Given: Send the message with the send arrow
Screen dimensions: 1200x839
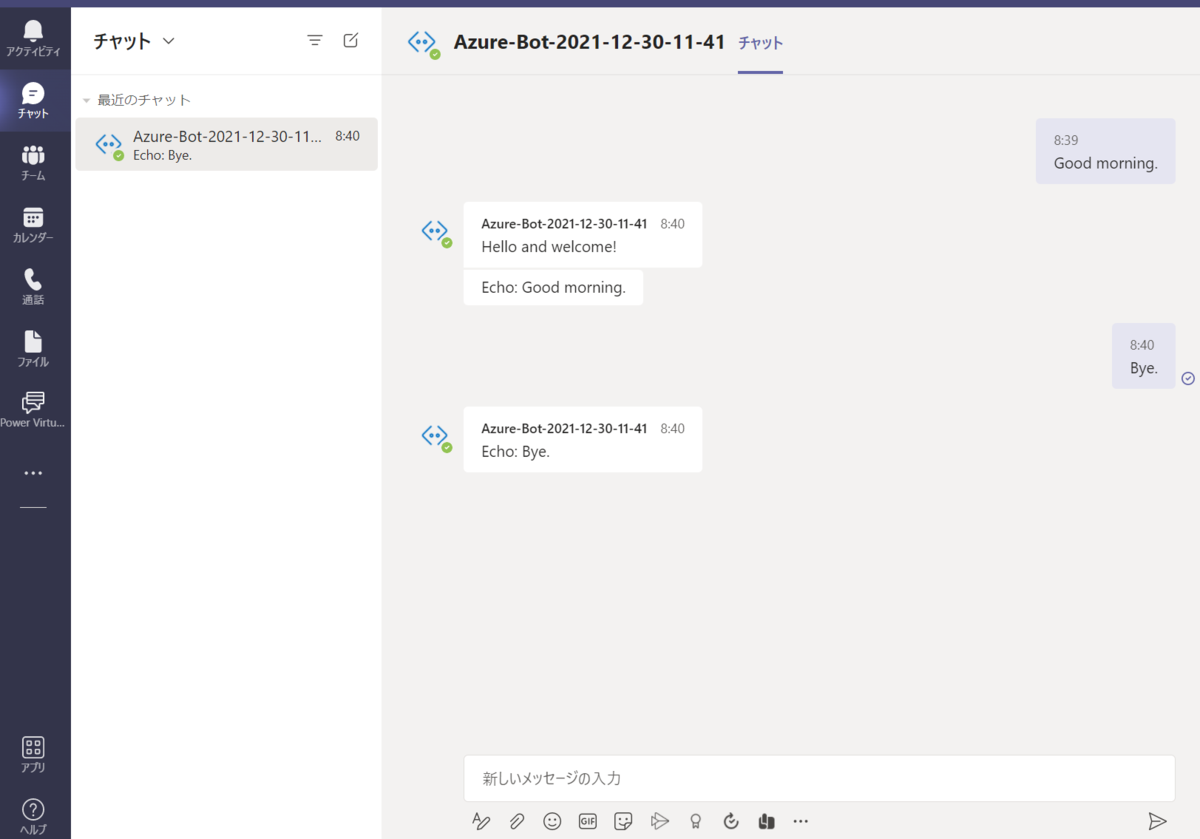Looking at the screenshot, I should [x=1158, y=821].
